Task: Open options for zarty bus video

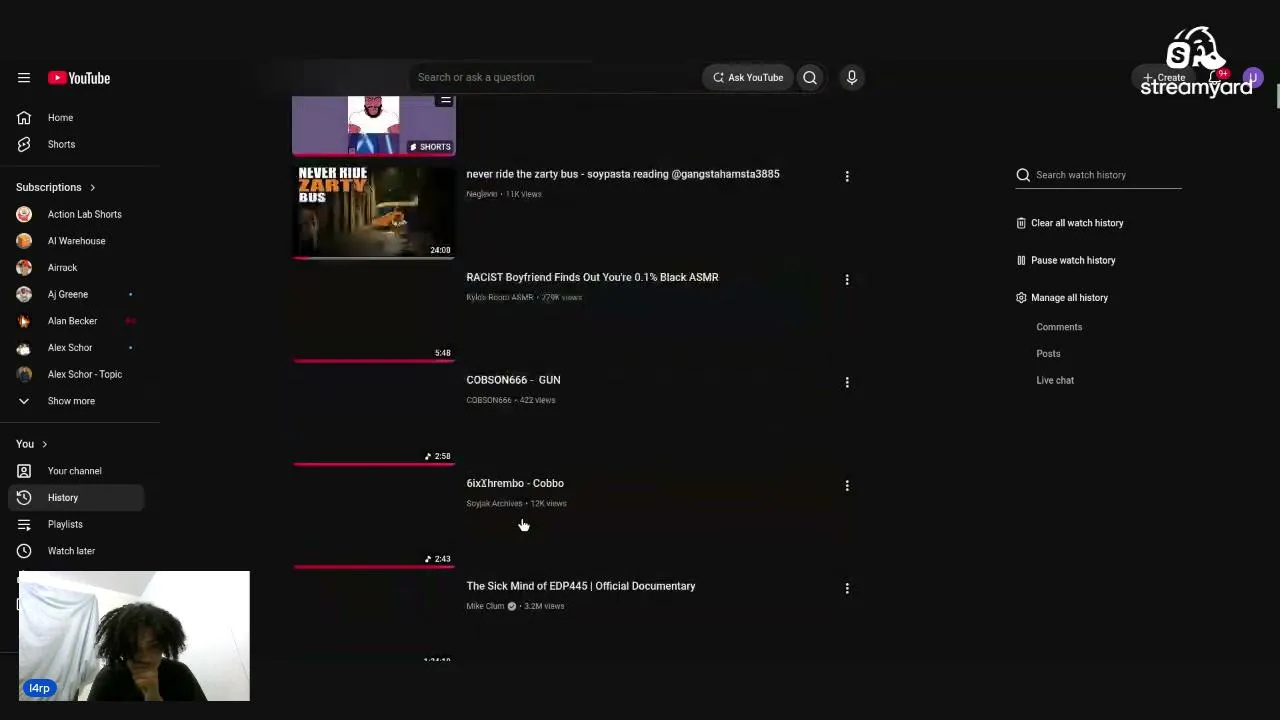Action: click(847, 176)
